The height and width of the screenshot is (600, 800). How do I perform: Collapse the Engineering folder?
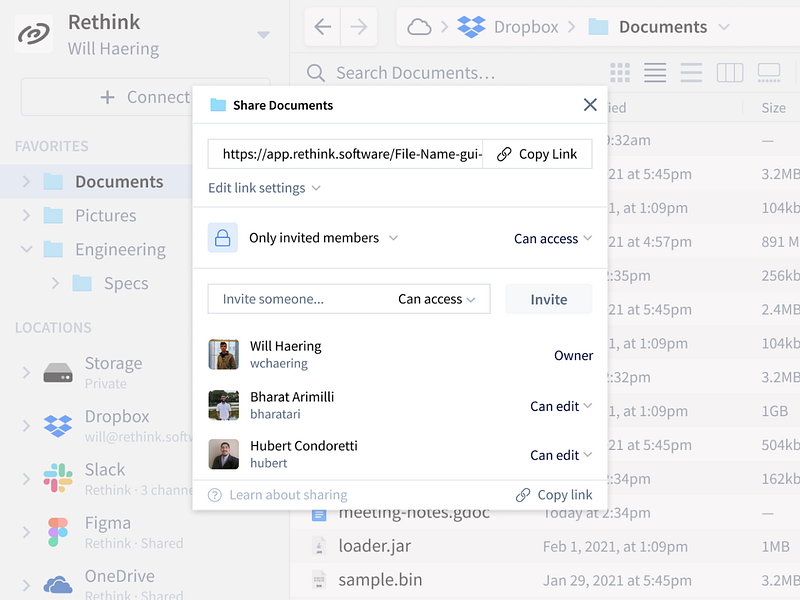[x=26, y=249]
